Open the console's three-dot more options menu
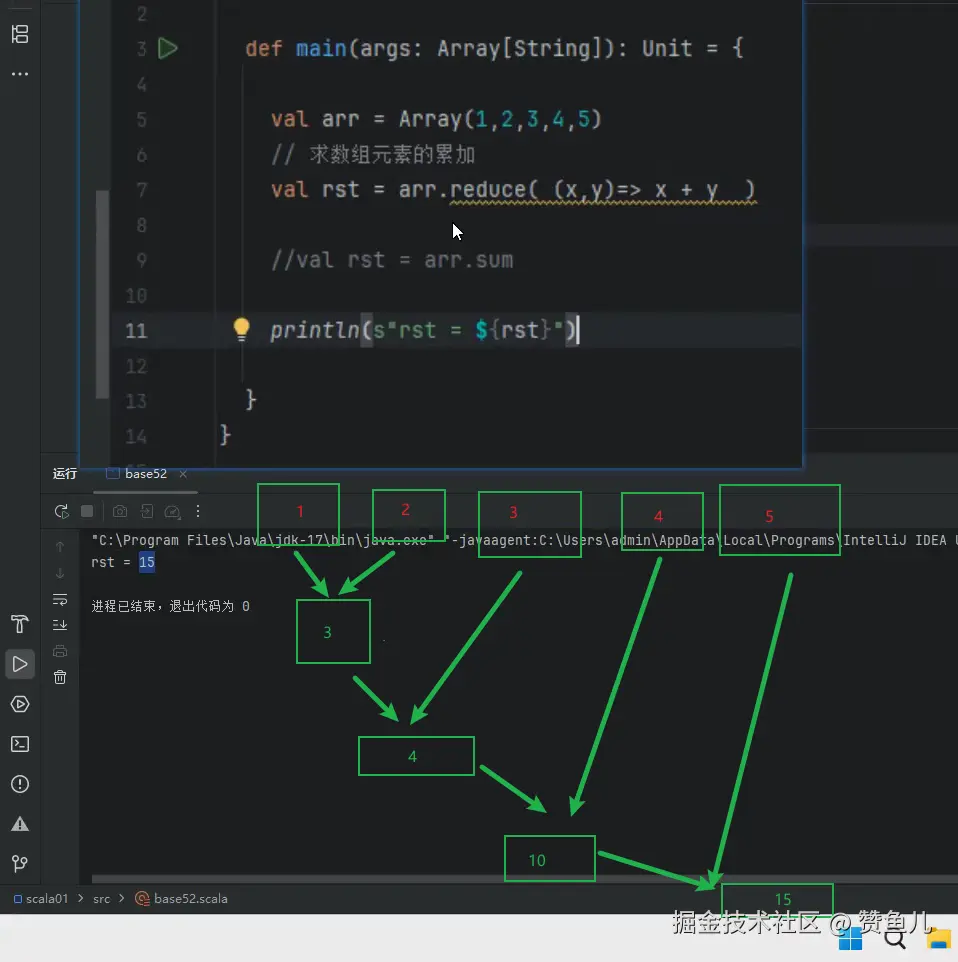958x962 pixels. (x=196, y=511)
